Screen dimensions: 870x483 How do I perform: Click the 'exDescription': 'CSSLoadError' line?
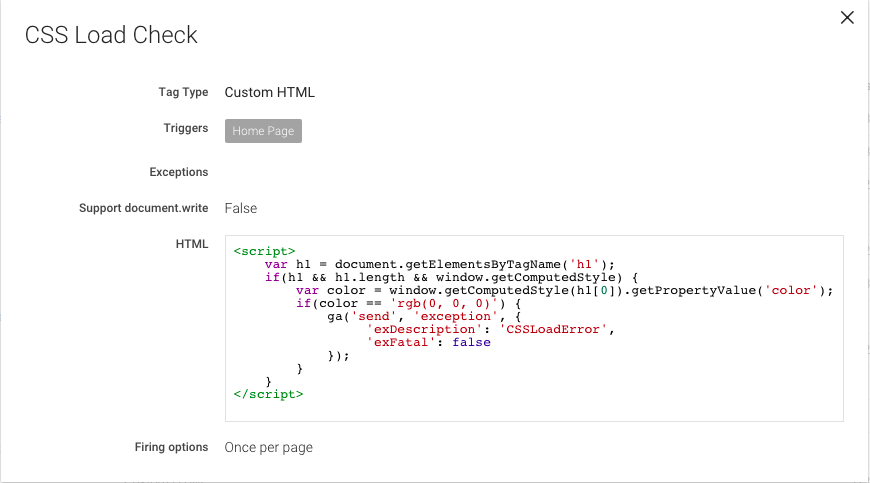[x=490, y=329]
